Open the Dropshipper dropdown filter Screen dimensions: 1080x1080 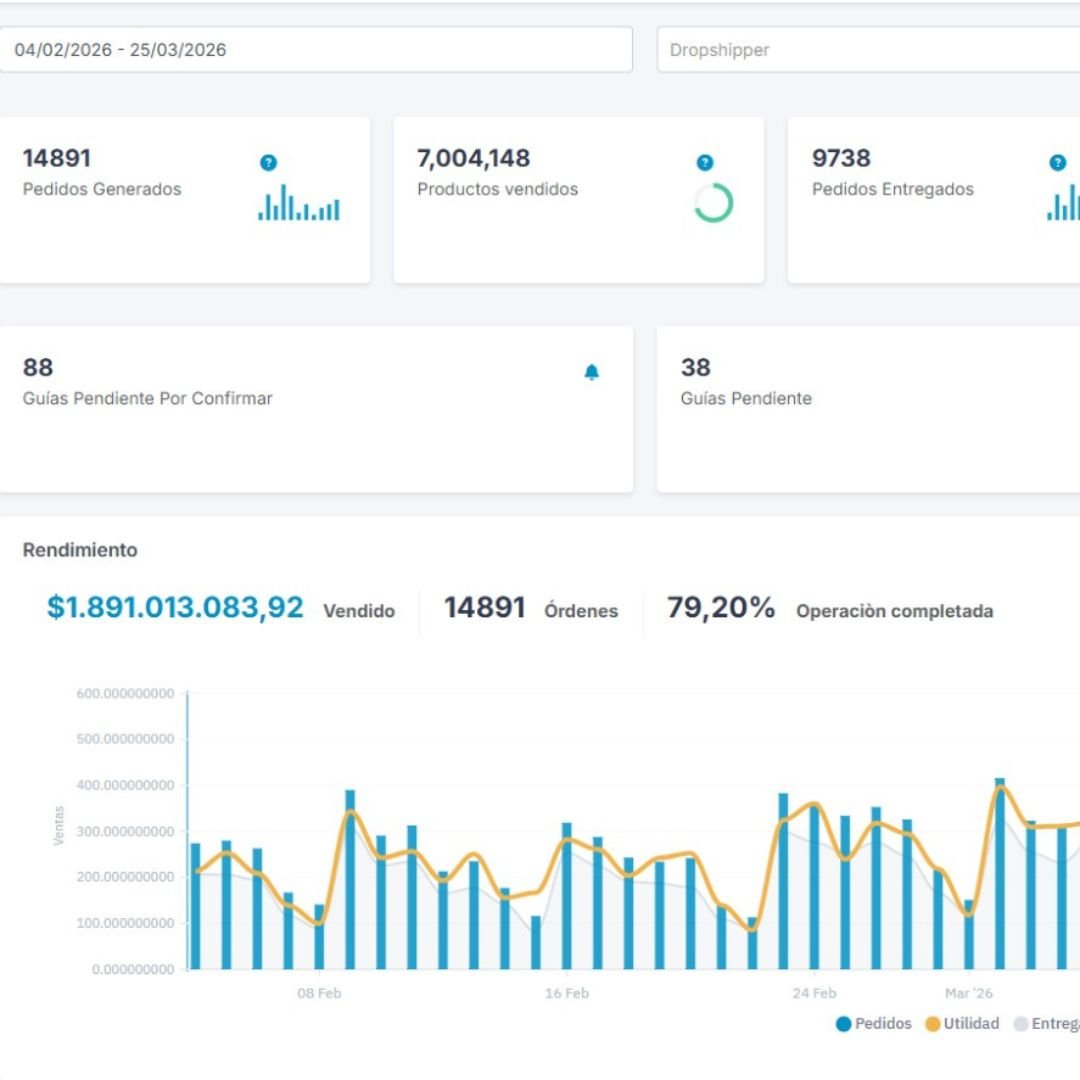click(868, 50)
